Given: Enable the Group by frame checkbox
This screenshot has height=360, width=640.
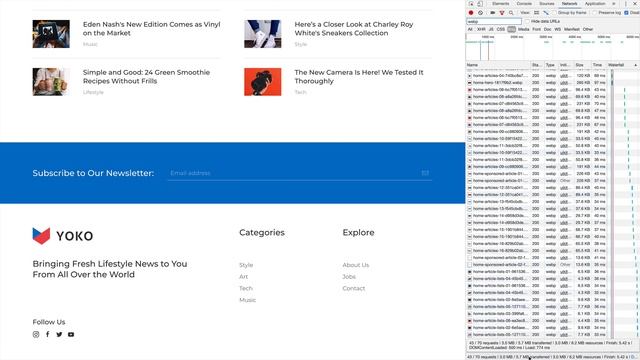Looking at the screenshot, I should [554, 13].
